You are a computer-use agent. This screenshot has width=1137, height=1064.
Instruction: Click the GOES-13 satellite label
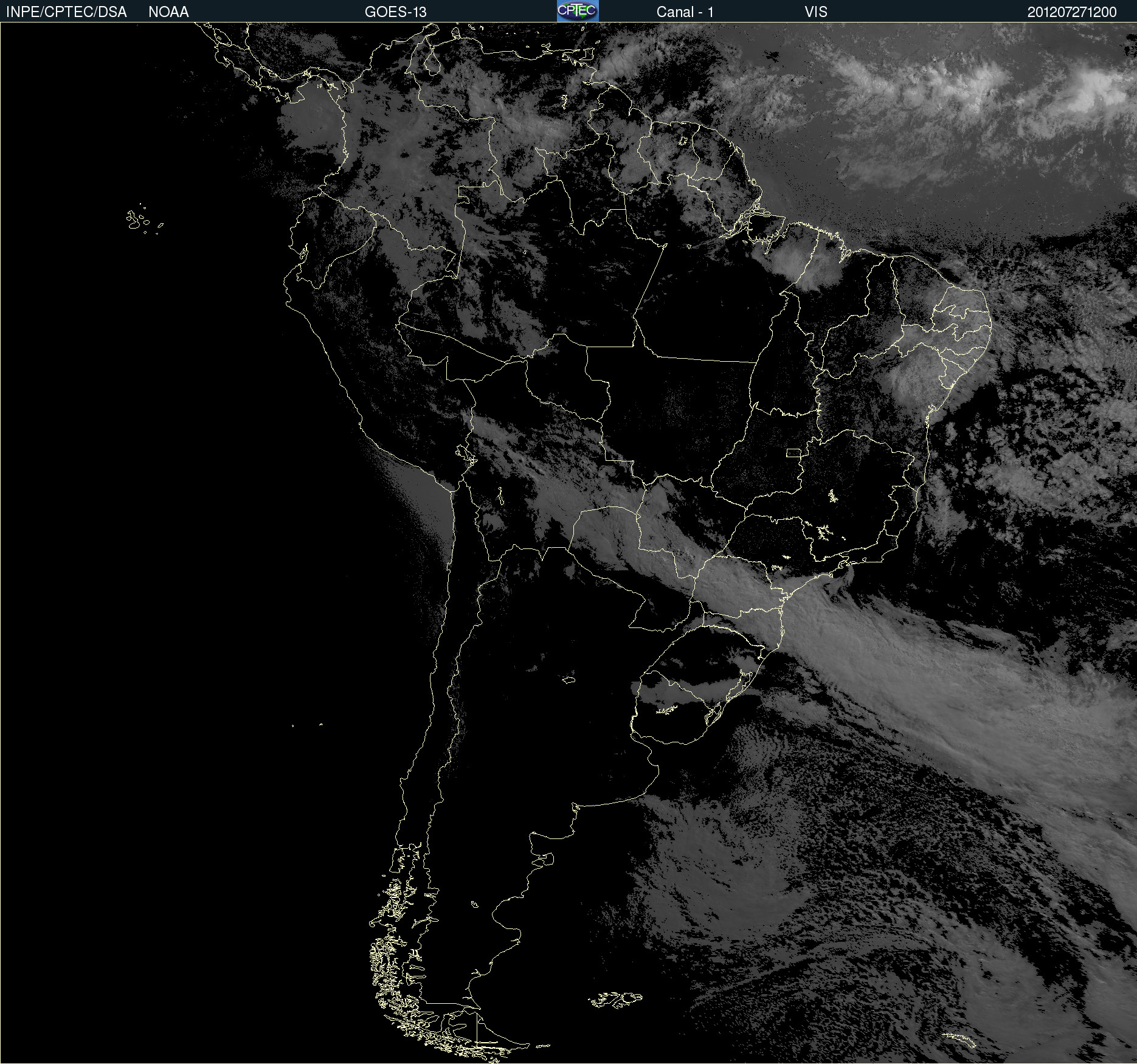(395, 12)
